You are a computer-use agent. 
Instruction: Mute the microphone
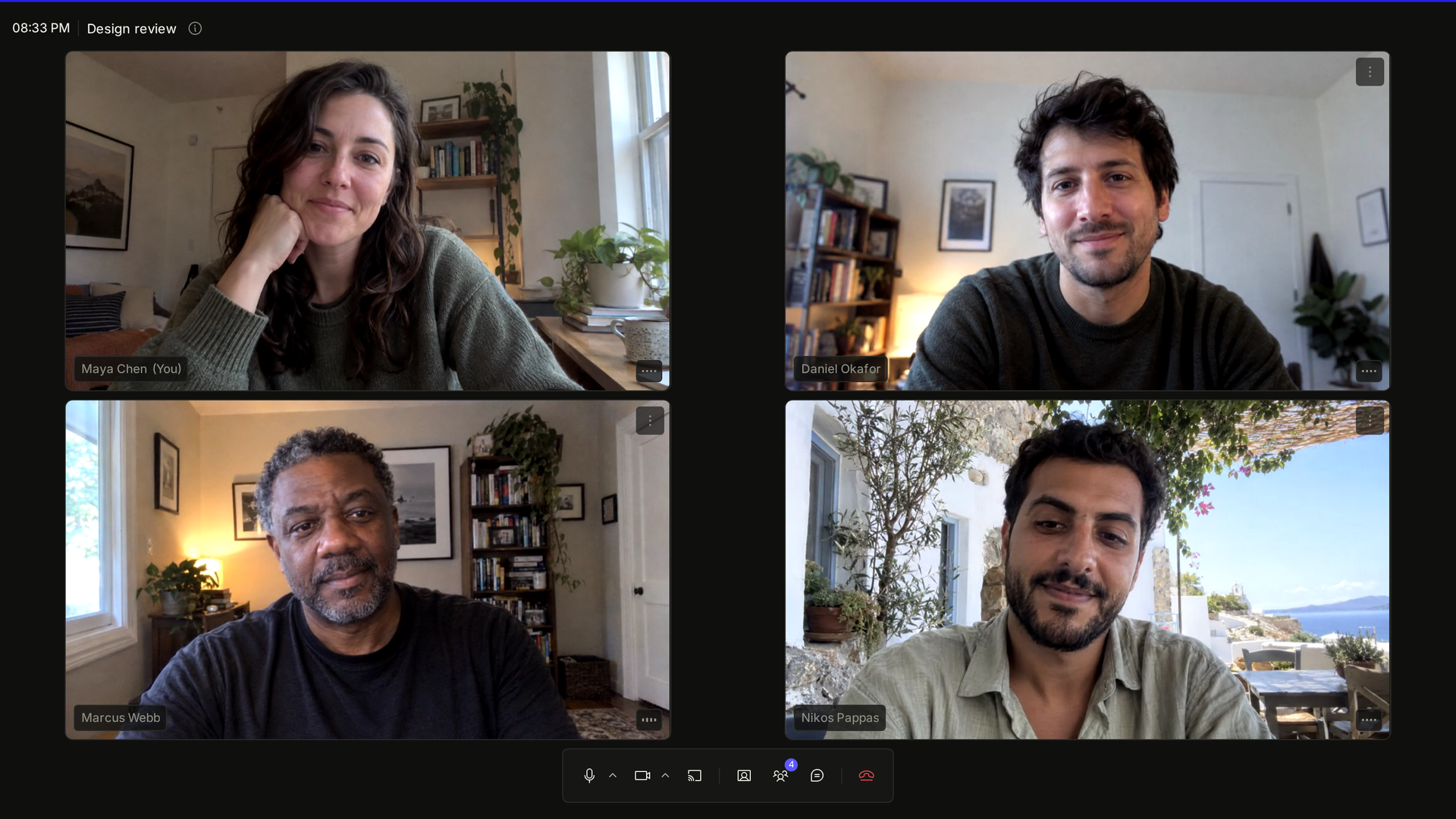[x=589, y=775]
